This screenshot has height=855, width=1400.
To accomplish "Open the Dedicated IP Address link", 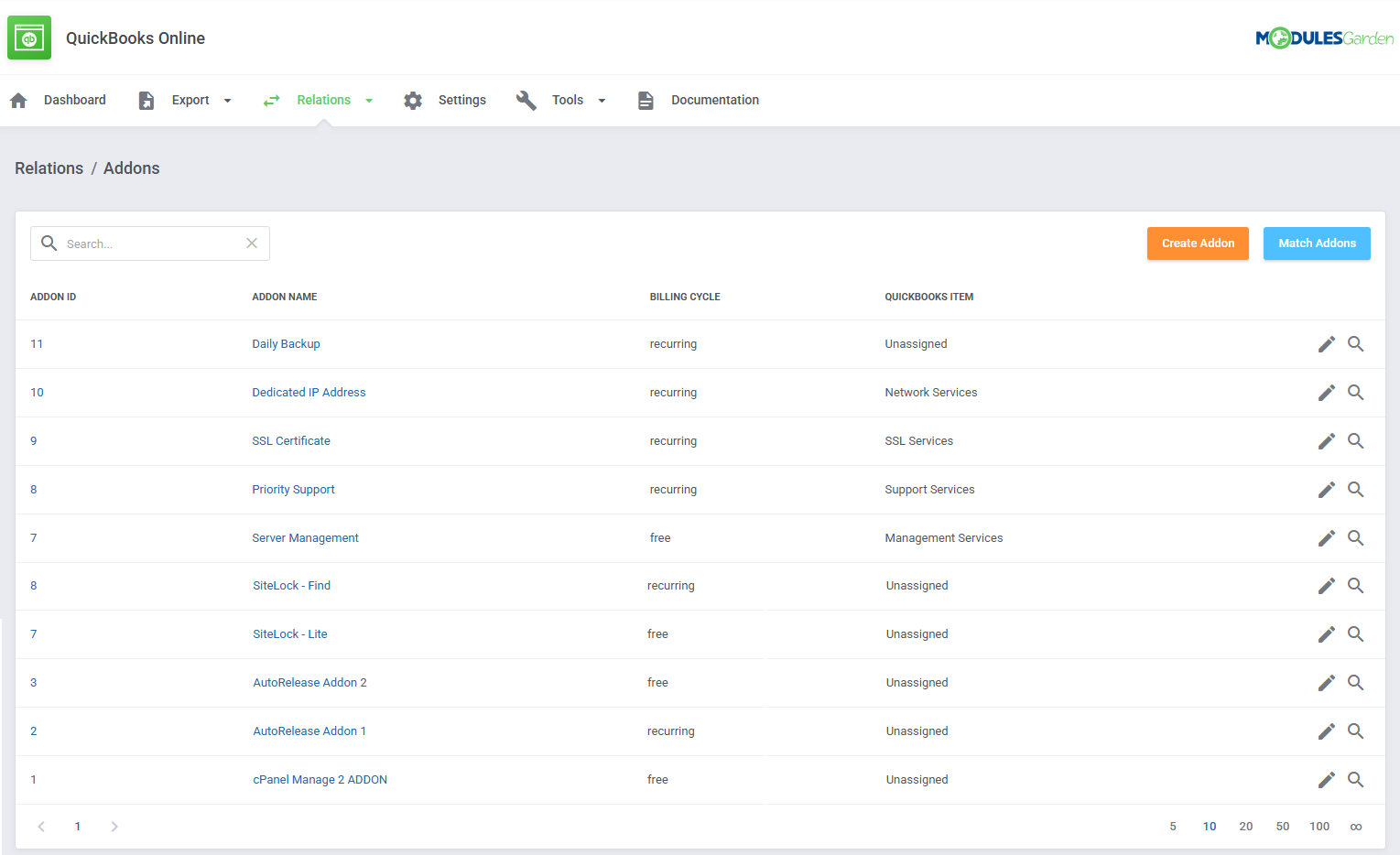I will tap(309, 393).
